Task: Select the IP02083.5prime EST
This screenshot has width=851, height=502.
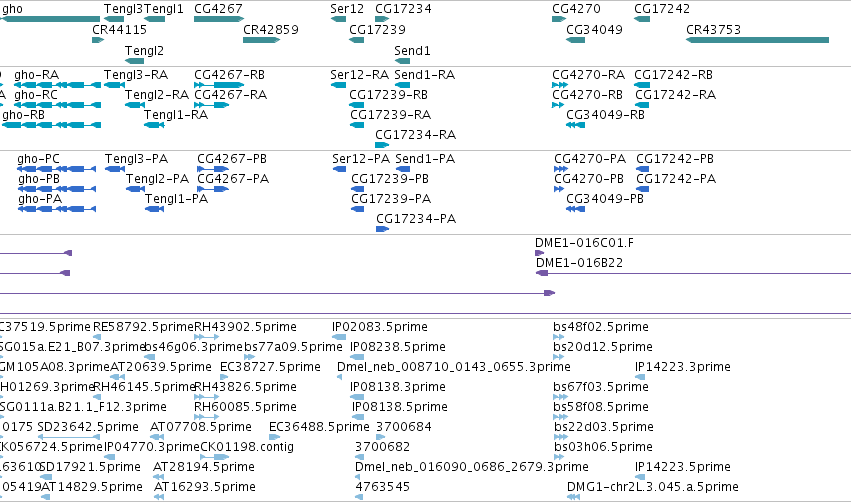Action: 338,338
